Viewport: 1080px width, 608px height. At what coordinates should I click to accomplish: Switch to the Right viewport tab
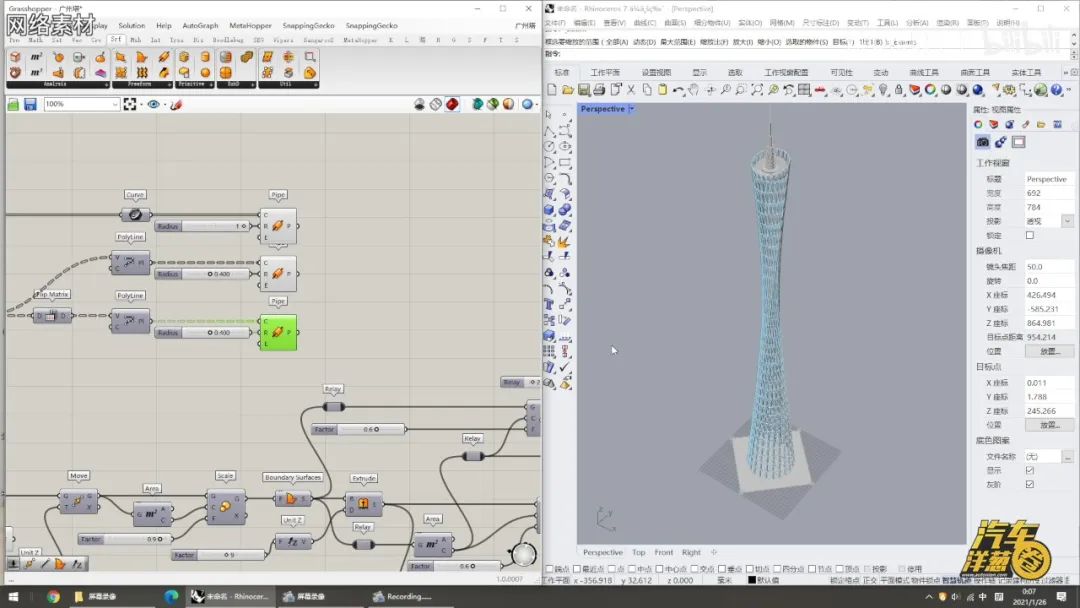coord(691,552)
